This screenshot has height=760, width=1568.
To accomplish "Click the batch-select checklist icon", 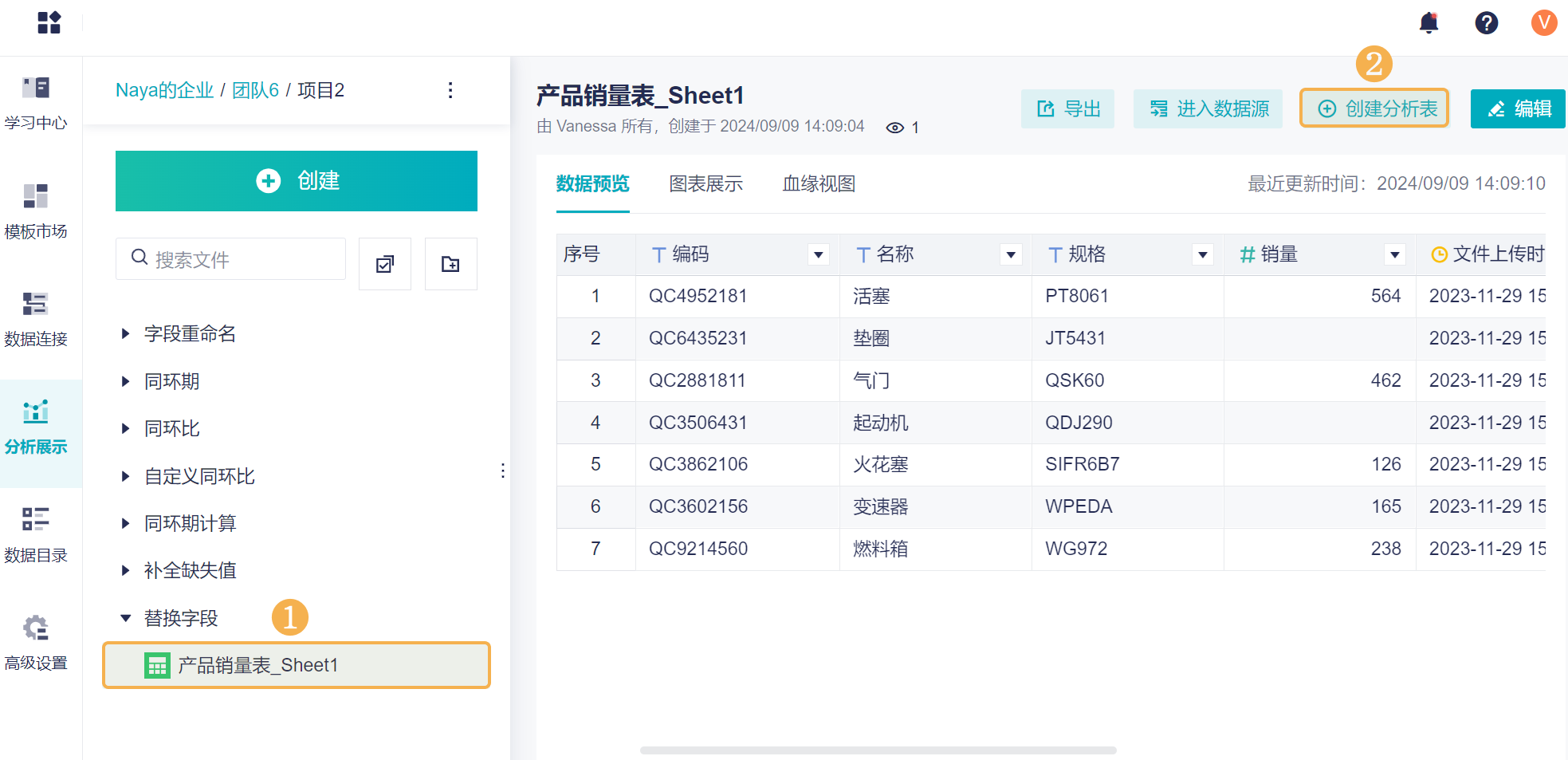I will pyautogui.click(x=385, y=264).
